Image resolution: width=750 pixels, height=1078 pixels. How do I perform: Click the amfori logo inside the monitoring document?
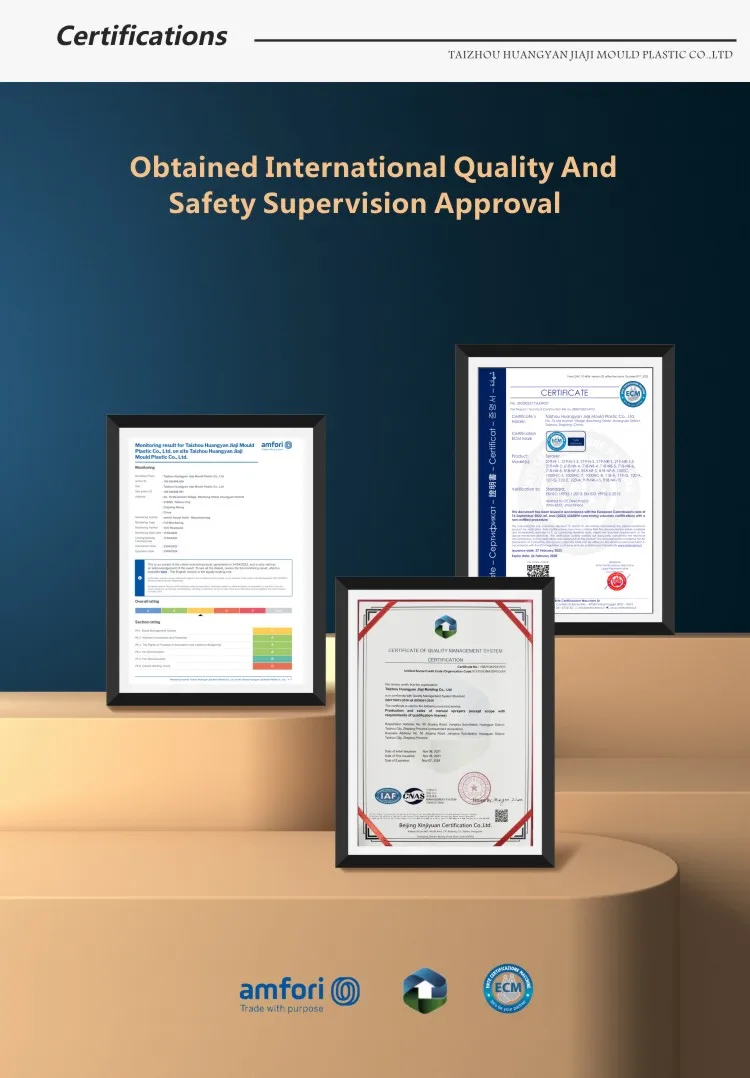[276, 445]
